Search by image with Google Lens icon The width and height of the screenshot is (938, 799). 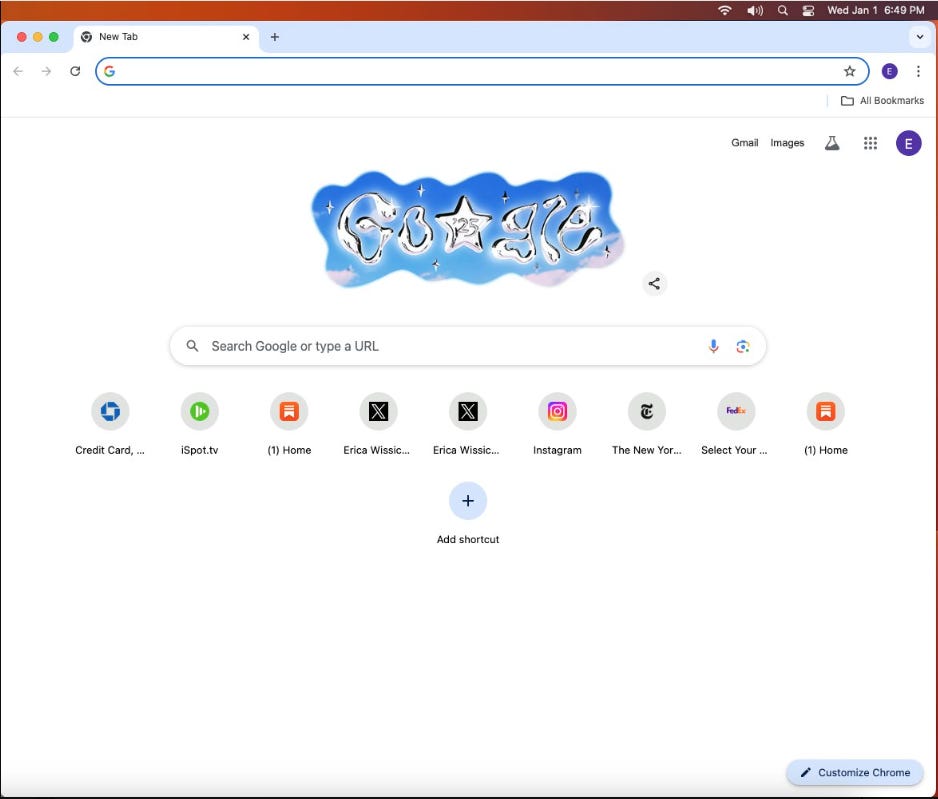pos(742,346)
